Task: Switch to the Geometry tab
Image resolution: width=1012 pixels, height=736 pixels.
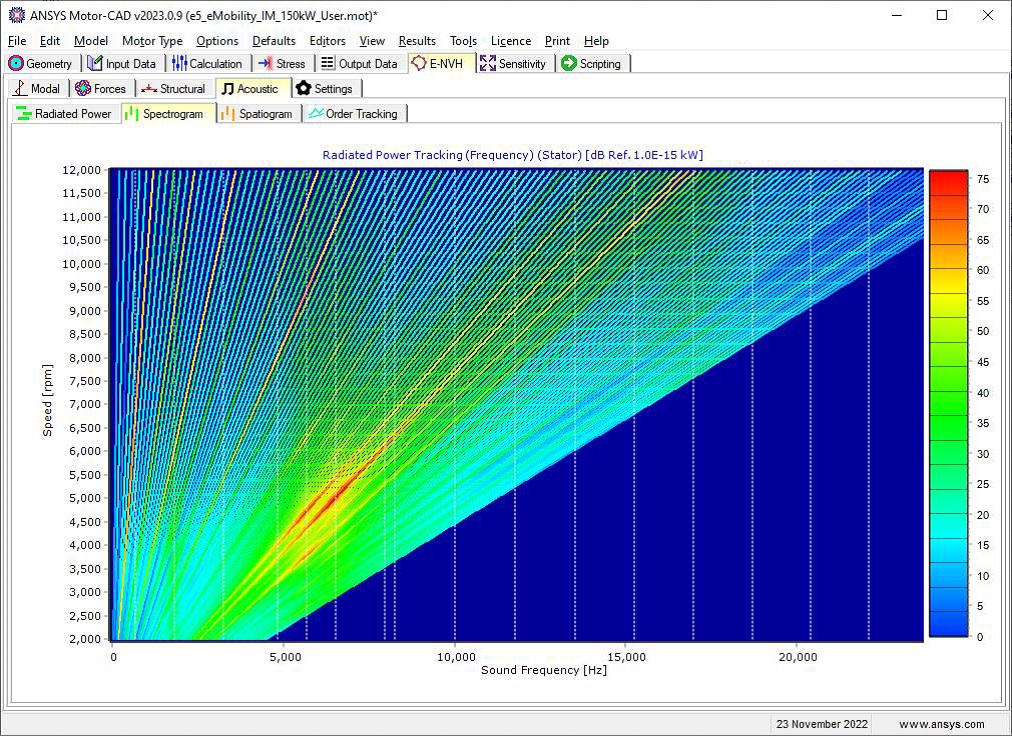Action: (x=41, y=63)
